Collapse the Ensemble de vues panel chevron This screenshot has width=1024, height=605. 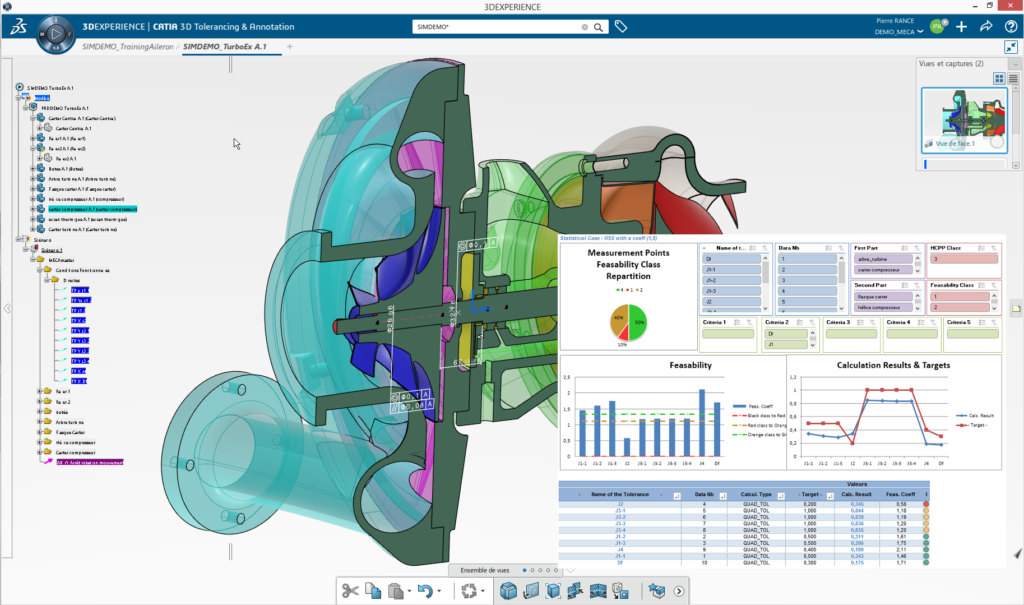click(570, 570)
